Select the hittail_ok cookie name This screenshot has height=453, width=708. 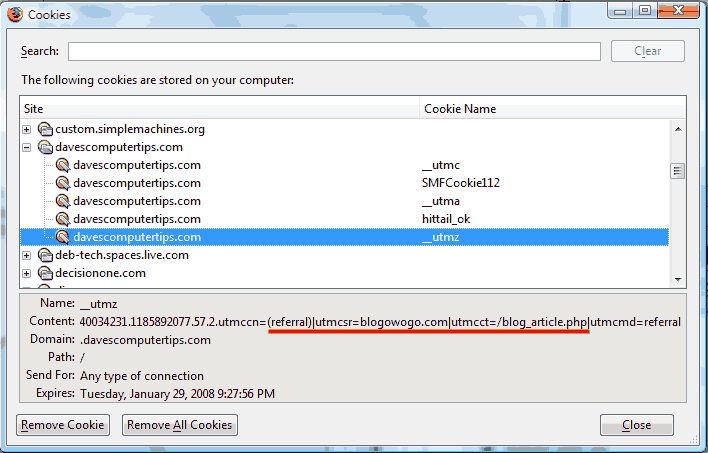tap(446, 219)
